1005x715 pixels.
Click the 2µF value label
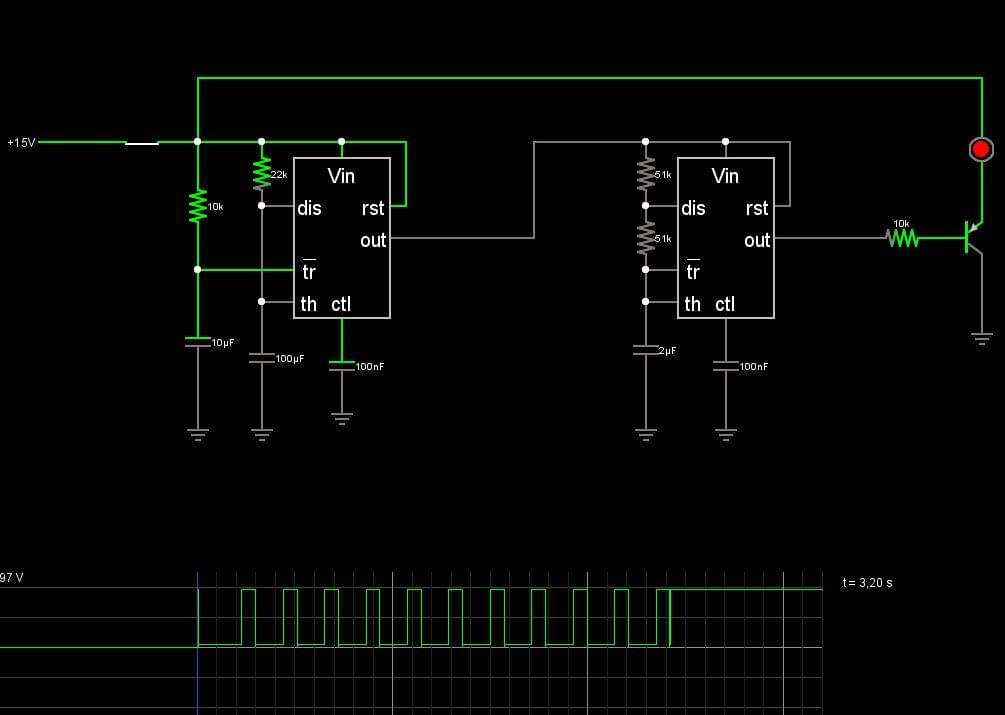click(667, 350)
